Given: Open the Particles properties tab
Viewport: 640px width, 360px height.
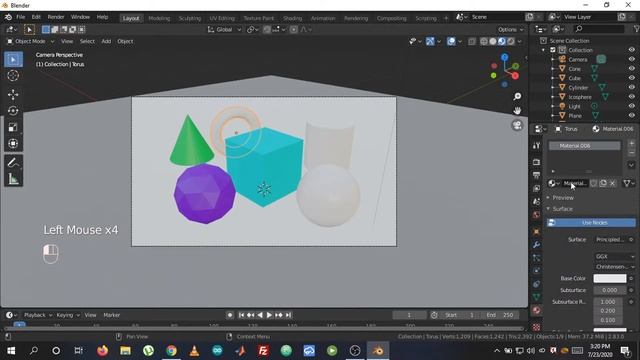Looking at the screenshot, I should click(536, 258).
